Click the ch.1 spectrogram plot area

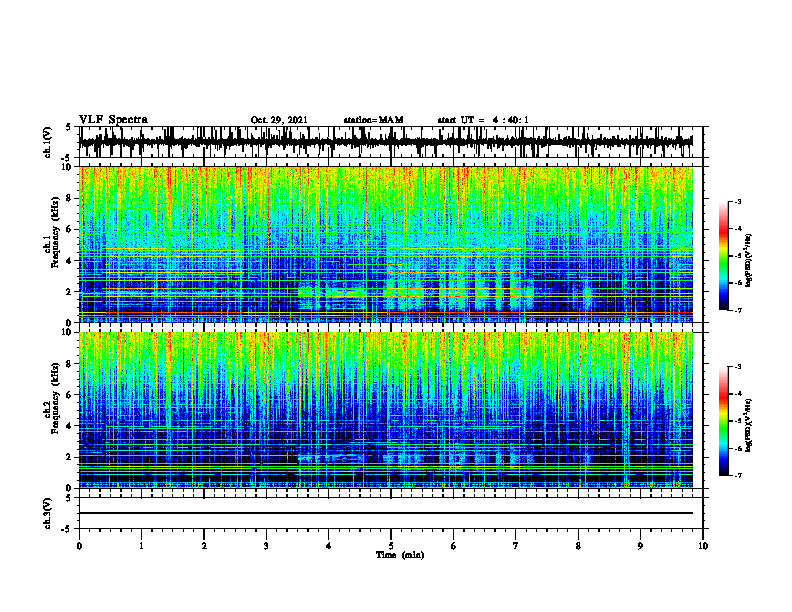pos(386,244)
